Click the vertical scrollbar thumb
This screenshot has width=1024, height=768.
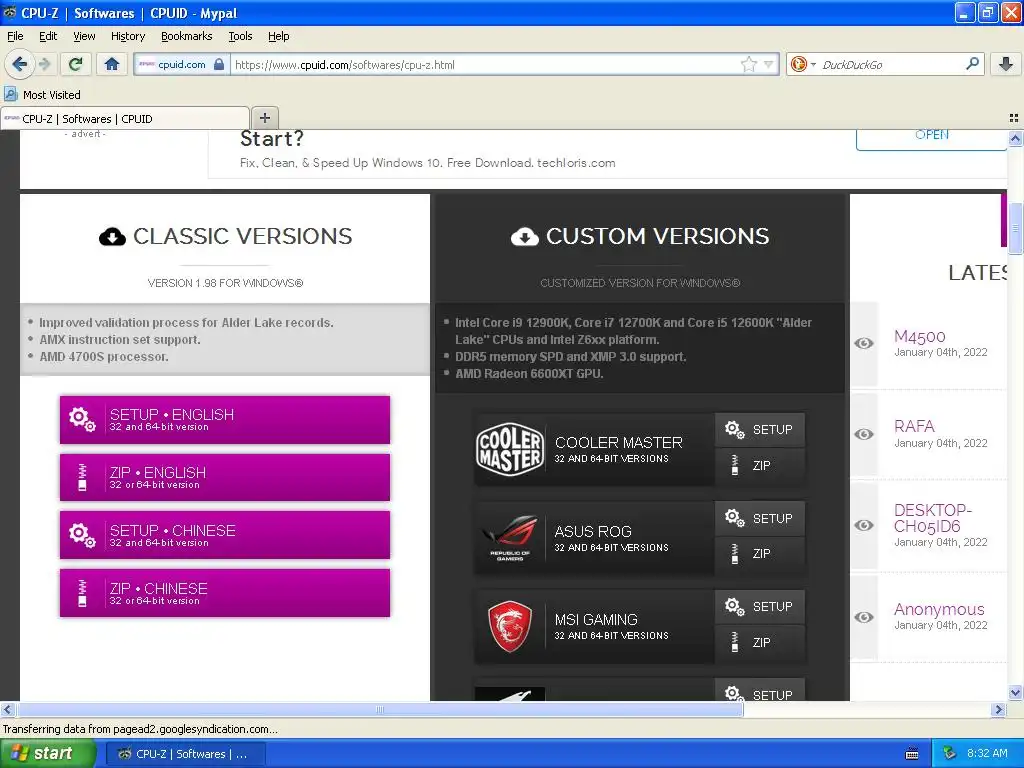pyautogui.click(x=1015, y=229)
